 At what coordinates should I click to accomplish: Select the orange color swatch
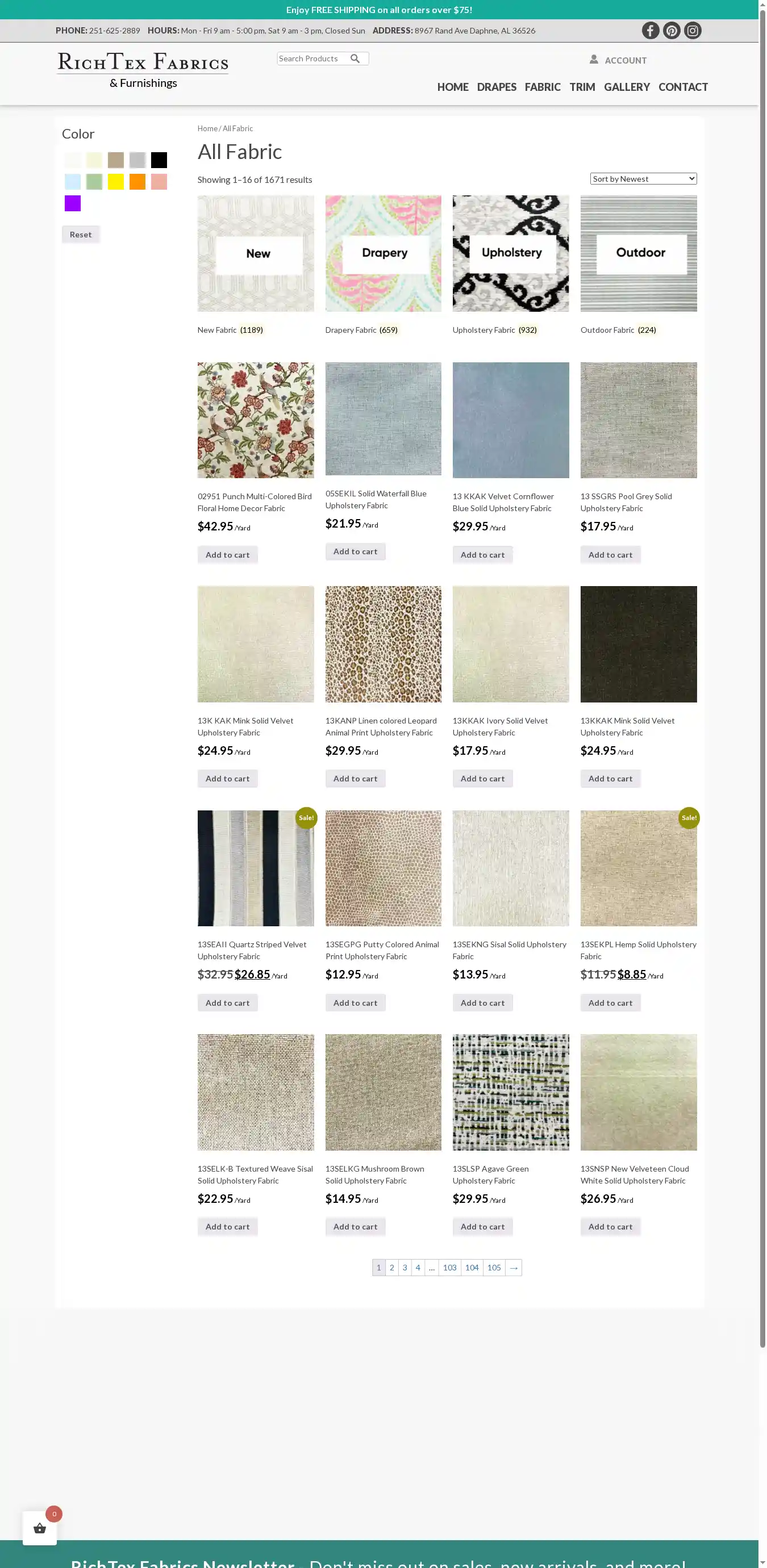pos(137,181)
